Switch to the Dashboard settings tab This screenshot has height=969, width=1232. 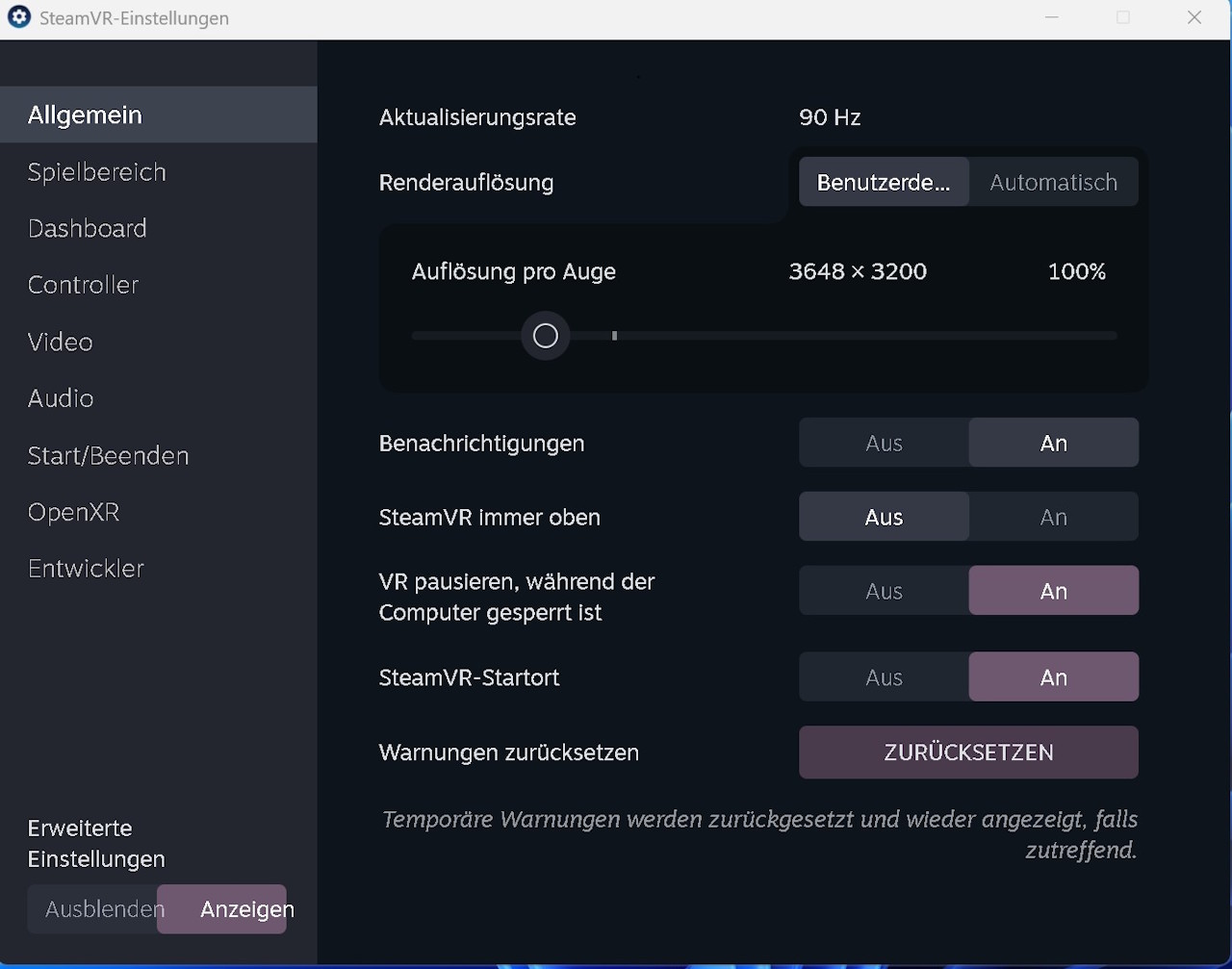(x=88, y=229)
